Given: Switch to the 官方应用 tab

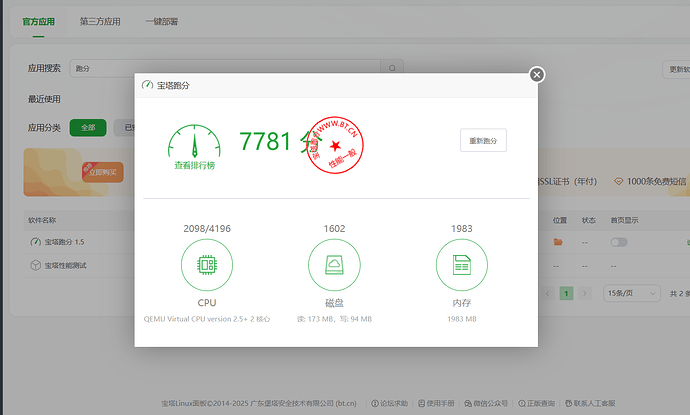Looking at the screenshot, I should point(39,22).
